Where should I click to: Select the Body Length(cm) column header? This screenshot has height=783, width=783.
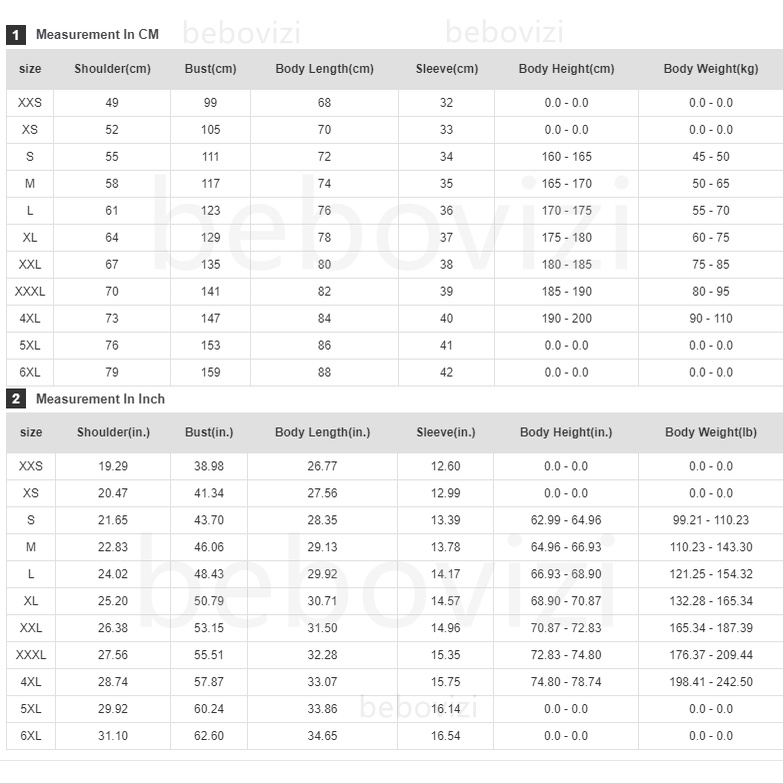324,69
